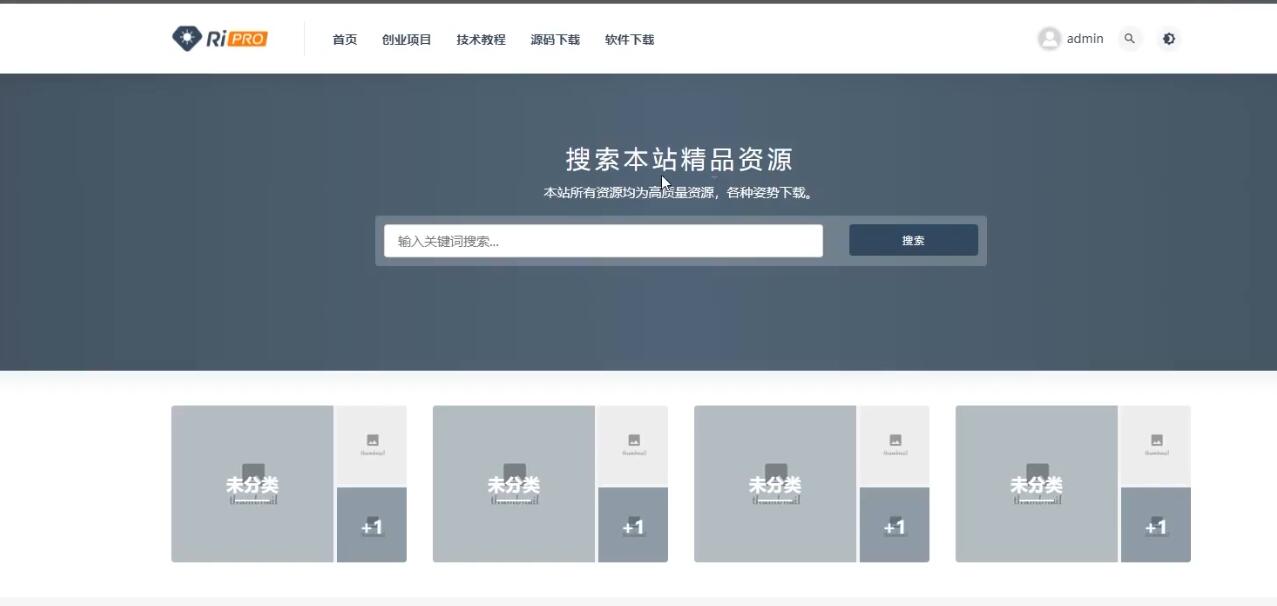
Task: Select the 首页 menu item
Action: pyautogui.click(x=344, y=40)
